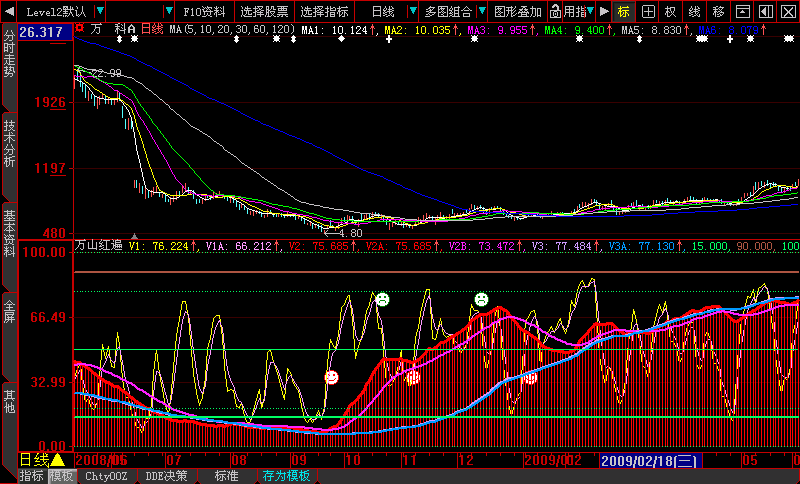The image size is (800, 484).
Task: Click the play arrow icon in the toolbar
Action: [x=604, y=11]
